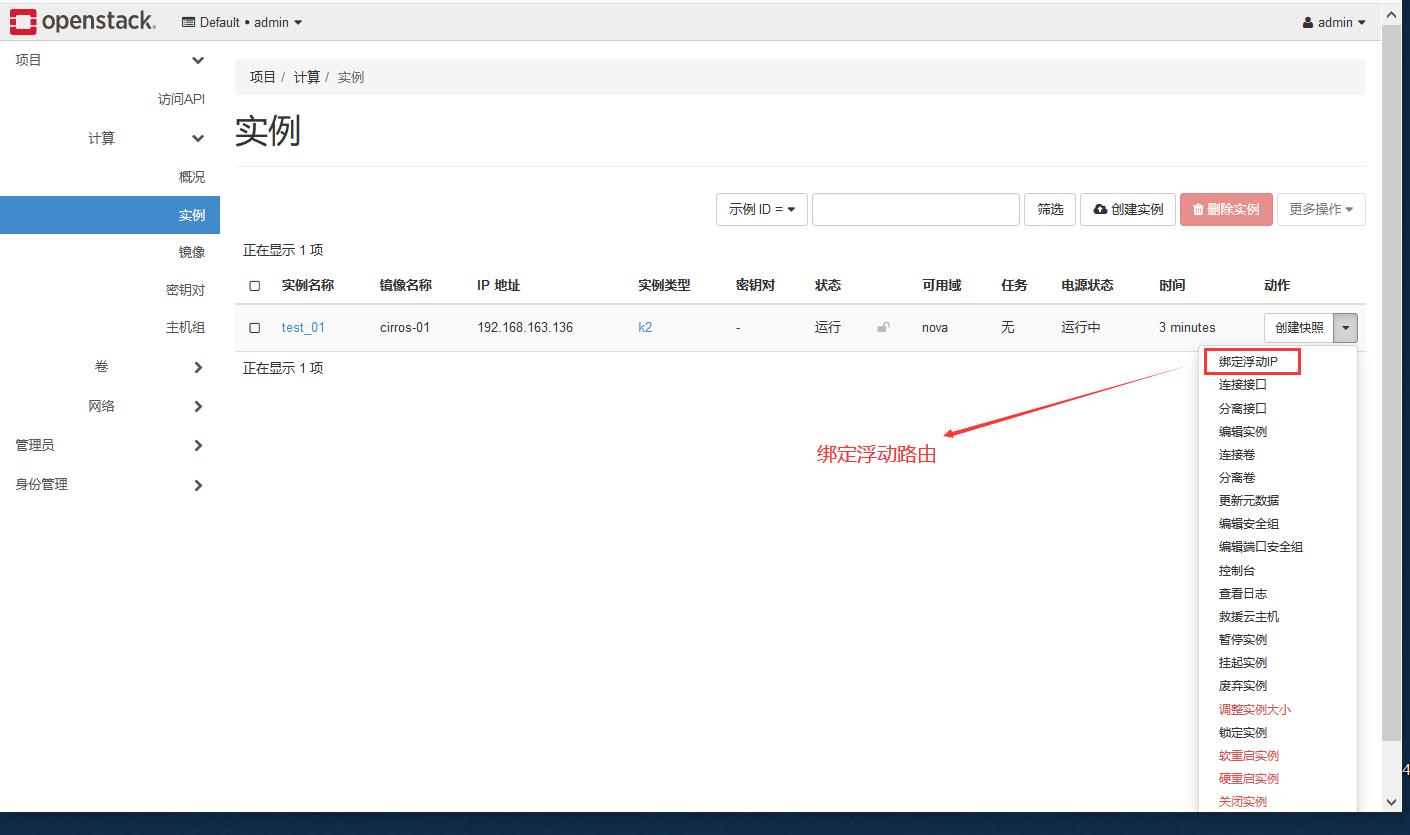The width and height of the screenshot is (1410, 835).
Task: Tick the select-all instances checkbox
Action: coord(255,286)
